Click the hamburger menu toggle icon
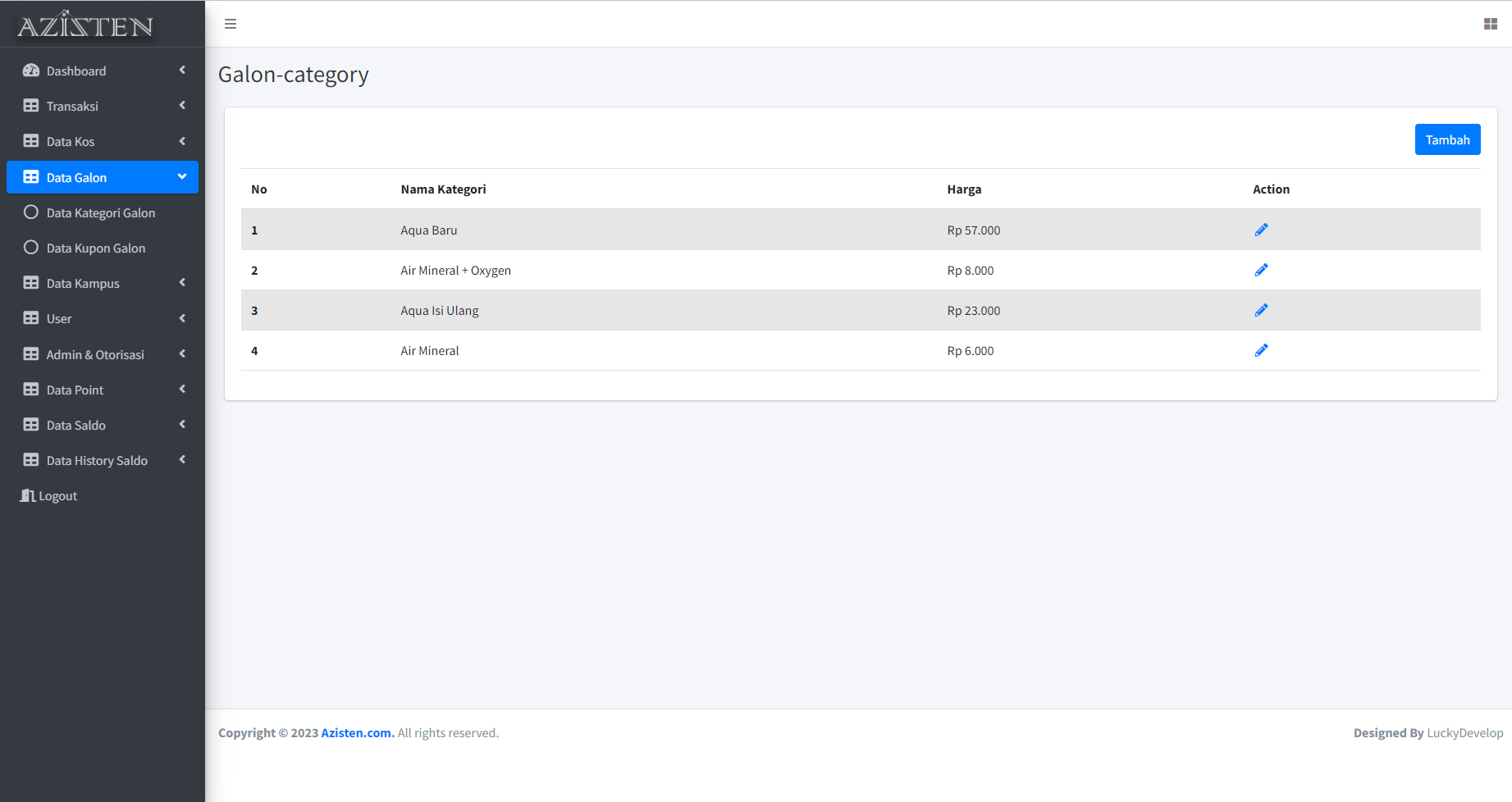Viewport: 1512px width, 802px height. point(231,24)
